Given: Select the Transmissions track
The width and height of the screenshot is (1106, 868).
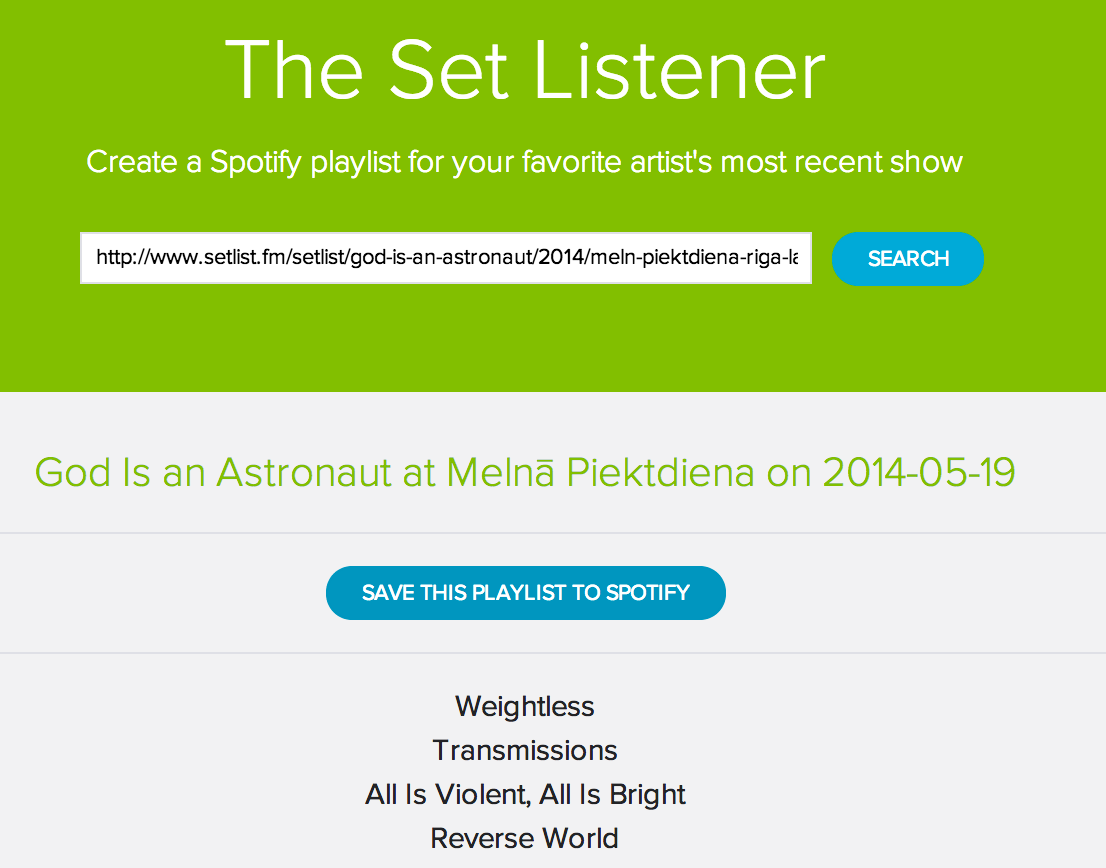Looking at the screenshot, I should point(525,751).
